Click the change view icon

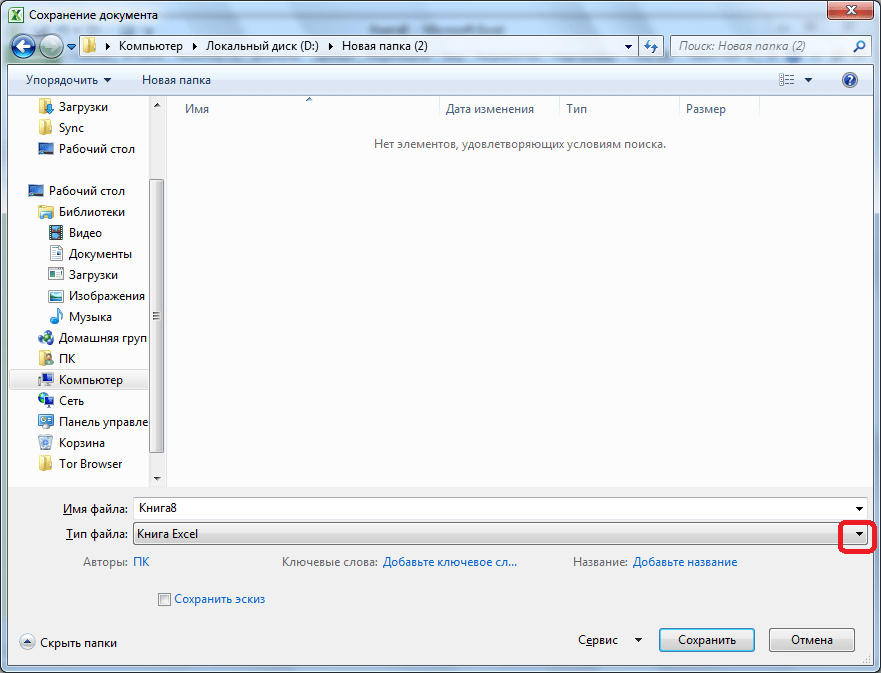pyautogui.click(x=787, y=80)
